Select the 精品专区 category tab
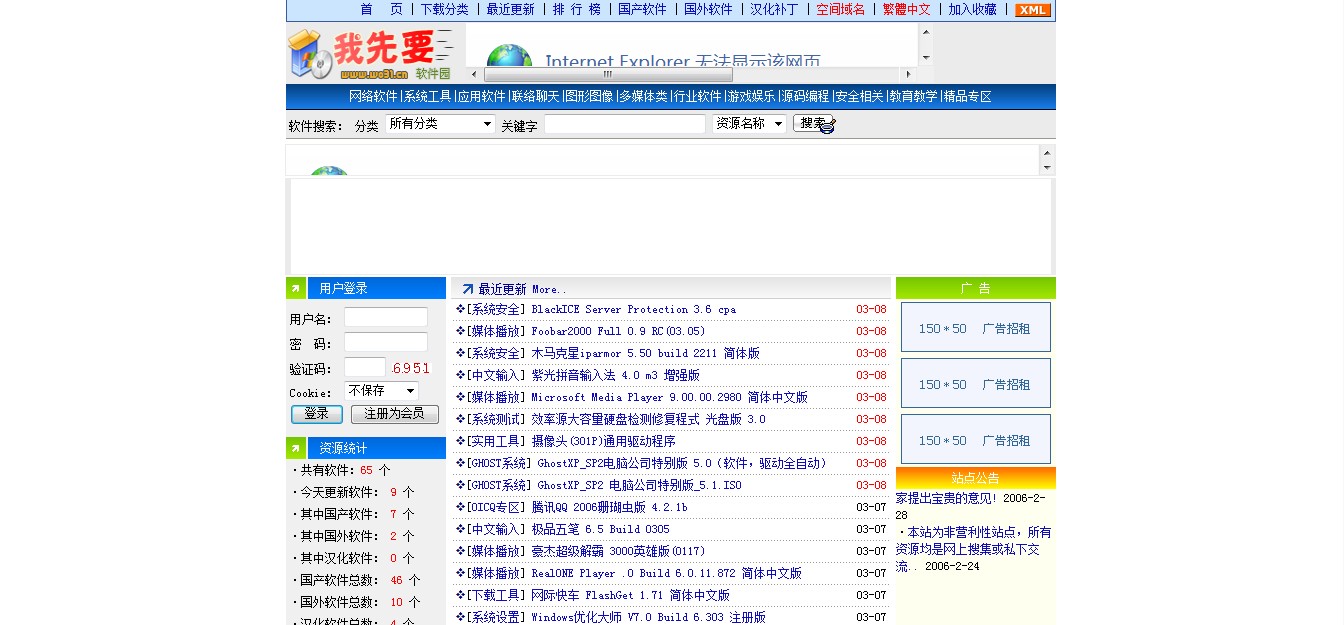Viewport: 1344px width, 625px height. pyautogui.click(x=967, y=97)
